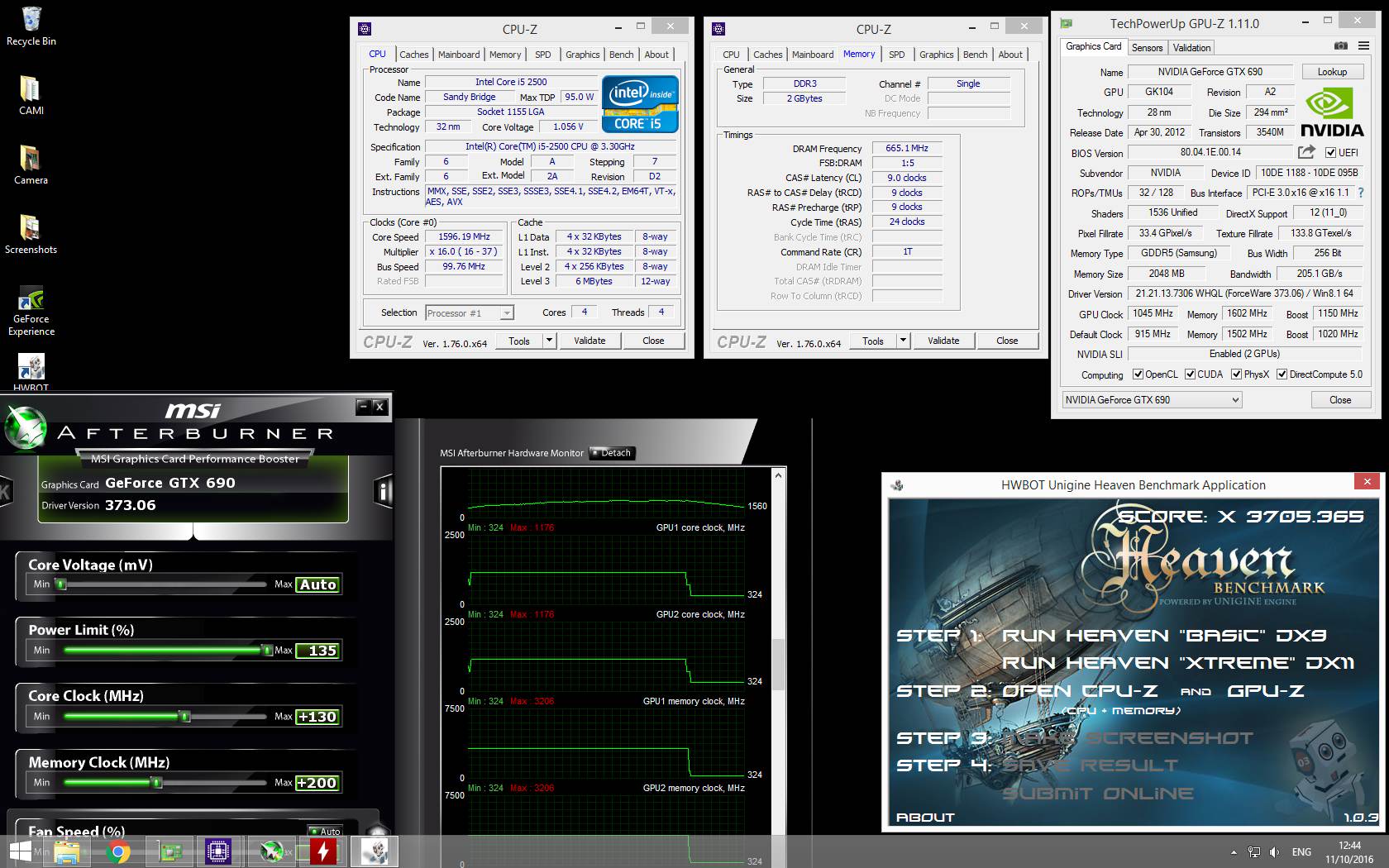Click the Afterburner info 'i' side button

point(383,491)
